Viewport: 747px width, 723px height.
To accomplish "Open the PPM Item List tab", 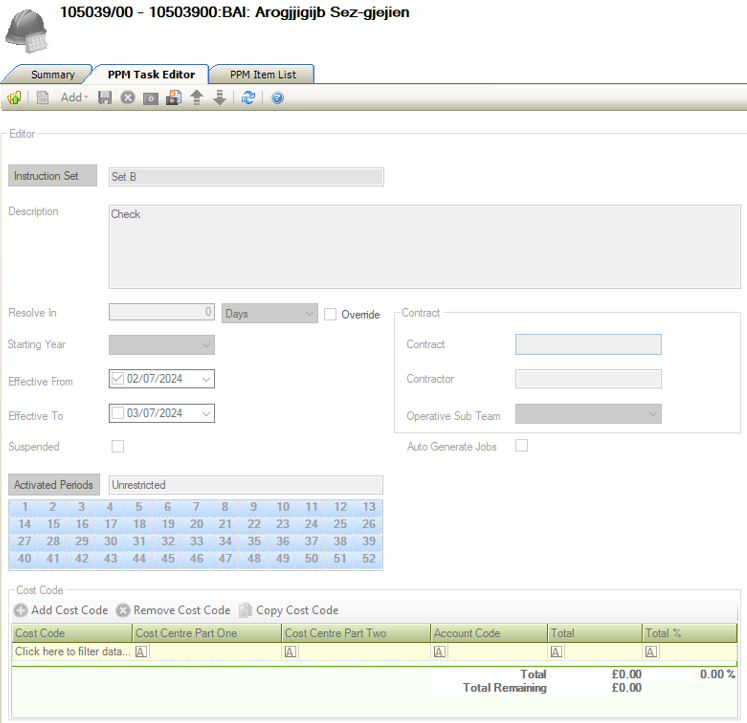I will 263,74.
